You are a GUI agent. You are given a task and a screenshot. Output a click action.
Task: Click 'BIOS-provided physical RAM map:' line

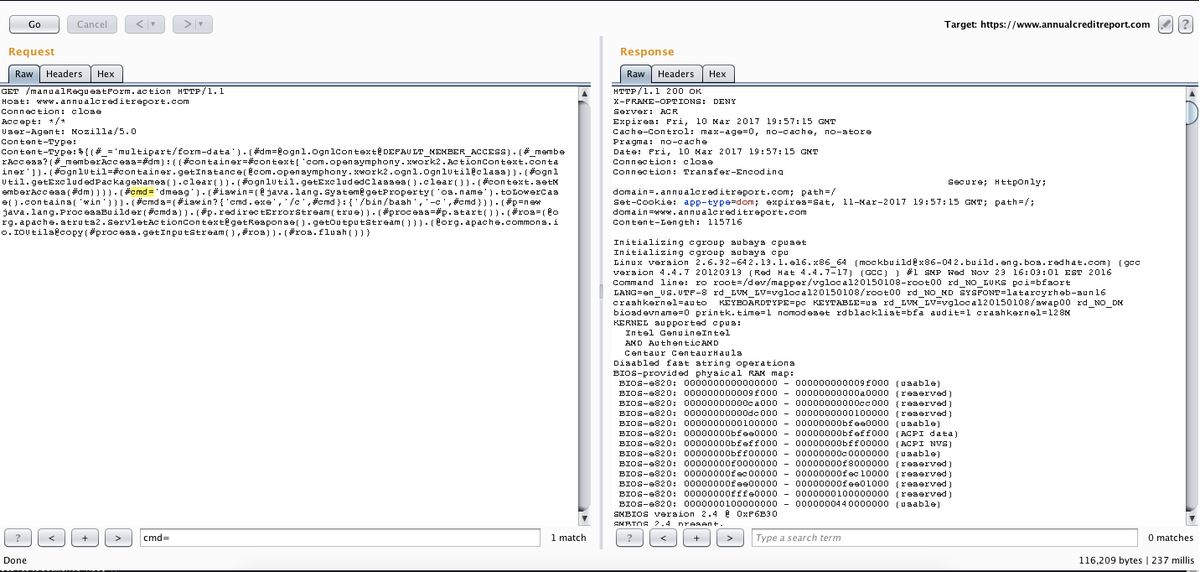pyautogui.click(x=703, y=373)
